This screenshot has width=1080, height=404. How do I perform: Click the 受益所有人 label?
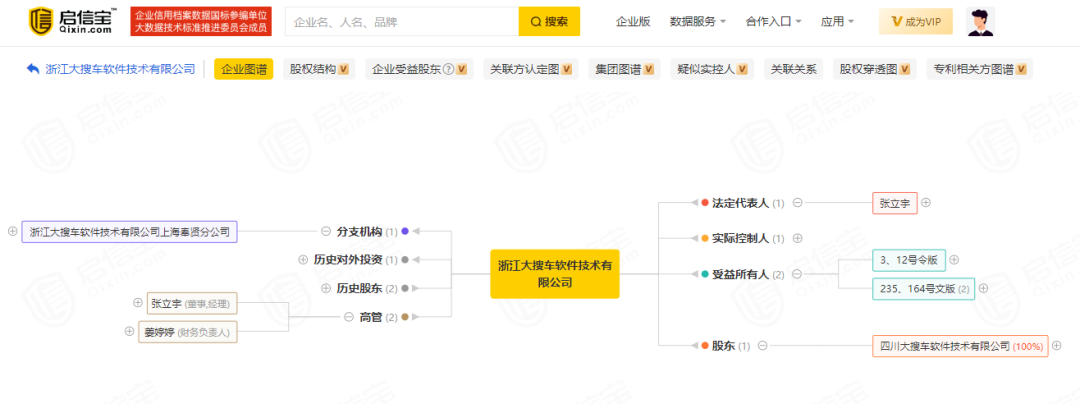click(x=740, y=274)
